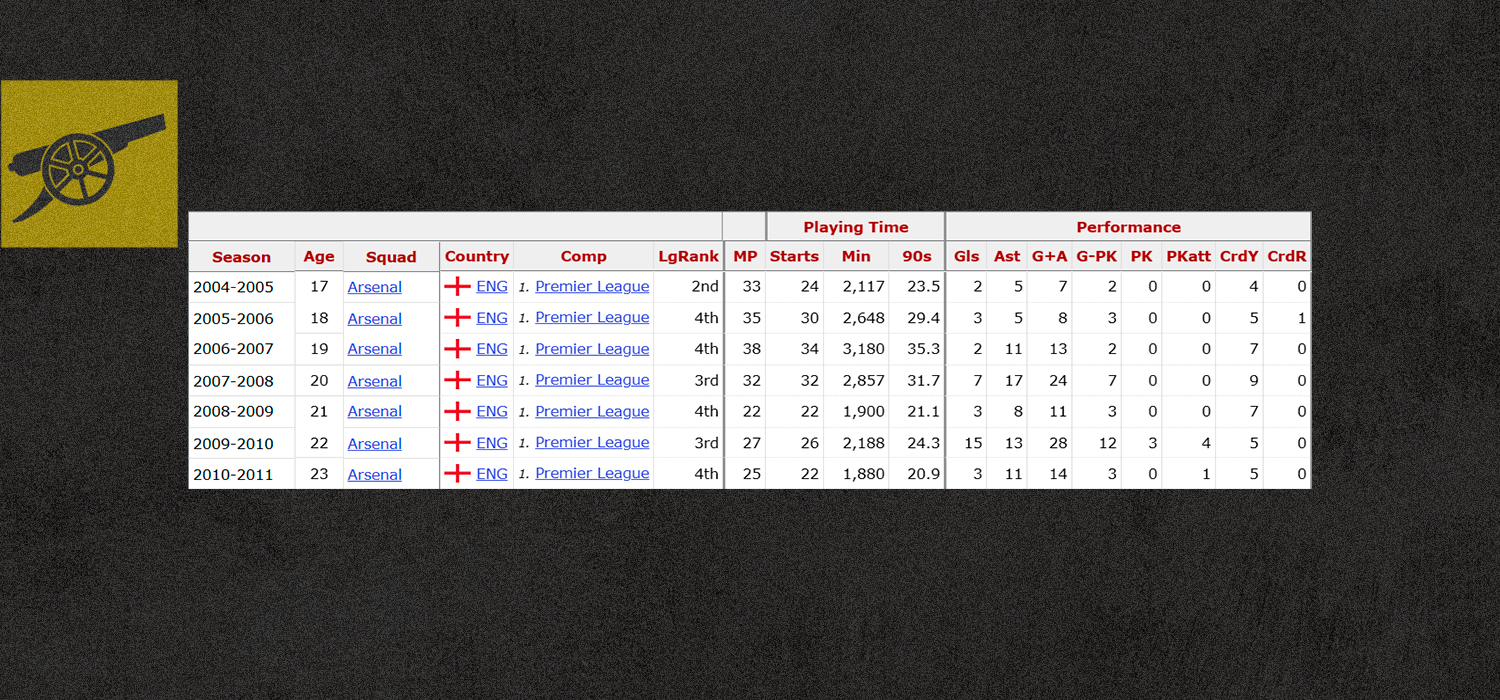Open Premier League link for 2007-2008
This screenshot has width=1500, height=700.
tap(592, 380)
